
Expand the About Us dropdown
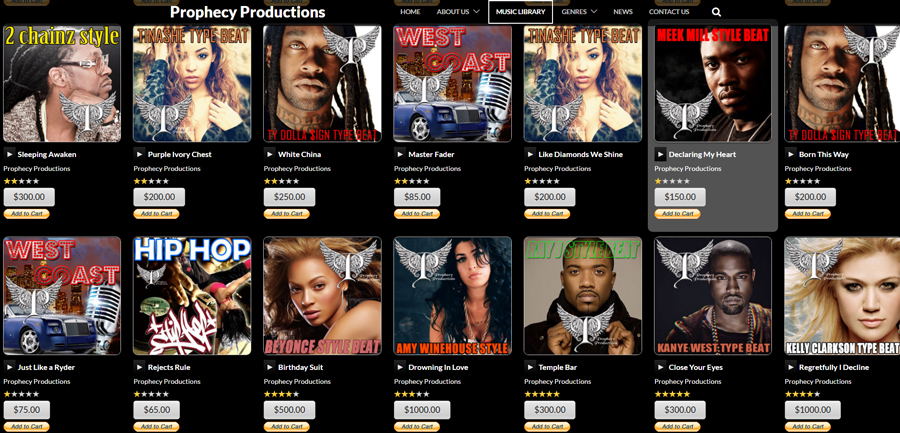457,11
